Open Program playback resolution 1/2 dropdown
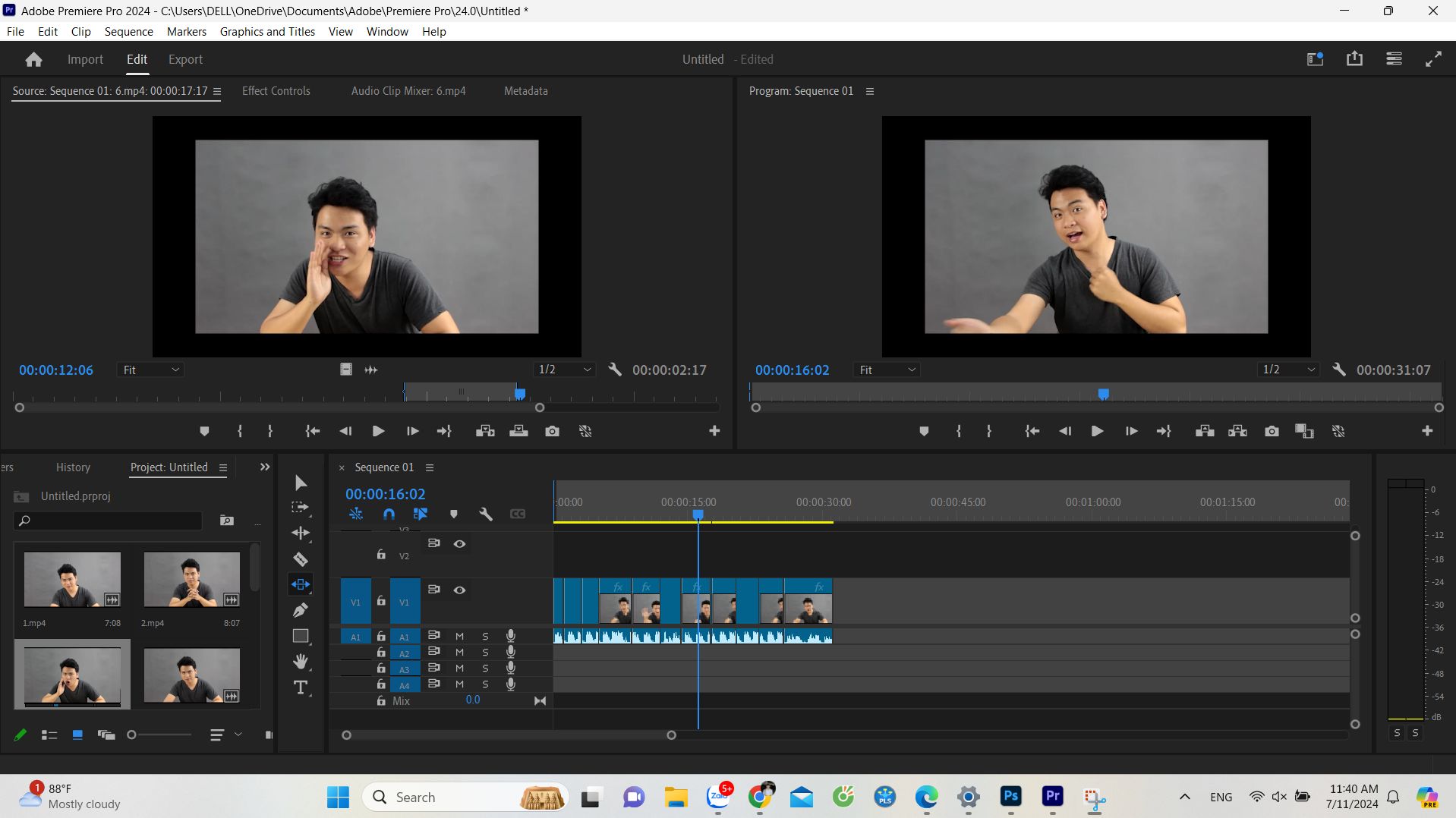The width and height of the screenshot is (1456, 818). (x=1288, y=370)
